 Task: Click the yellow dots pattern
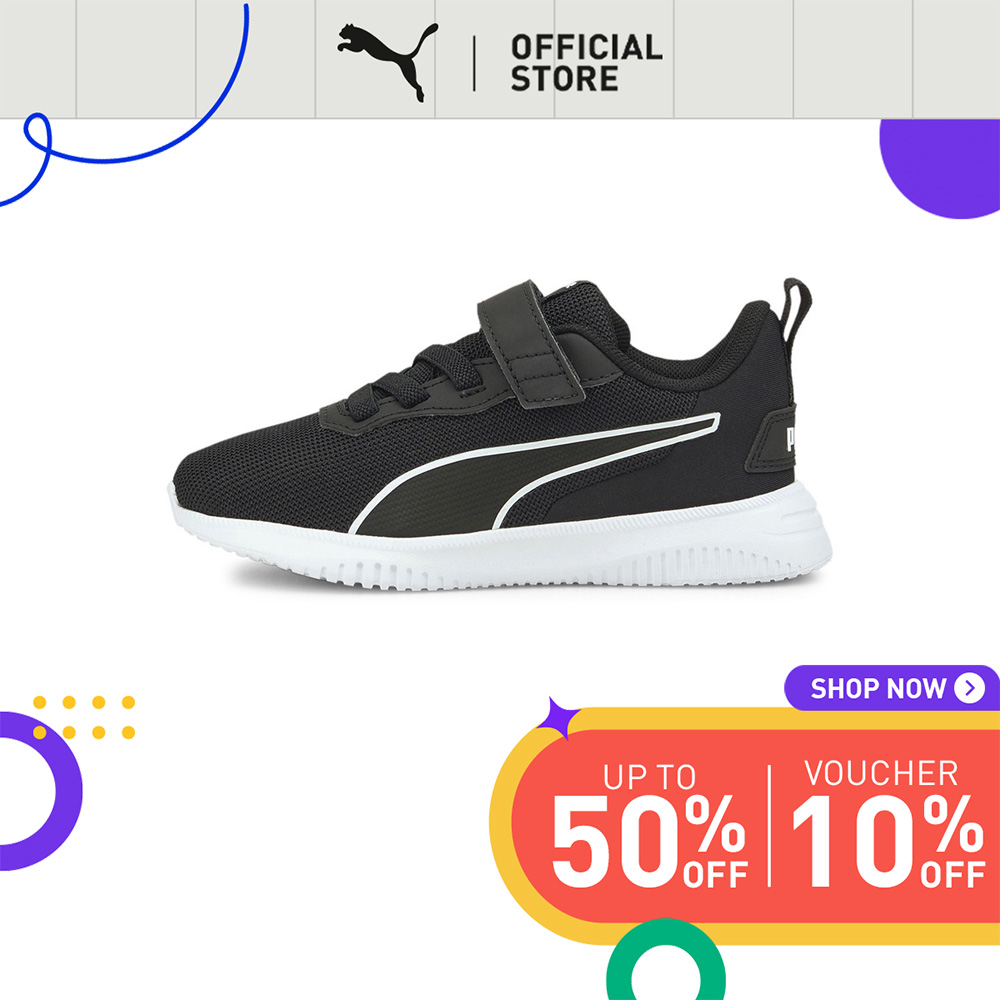pos(84,717)
